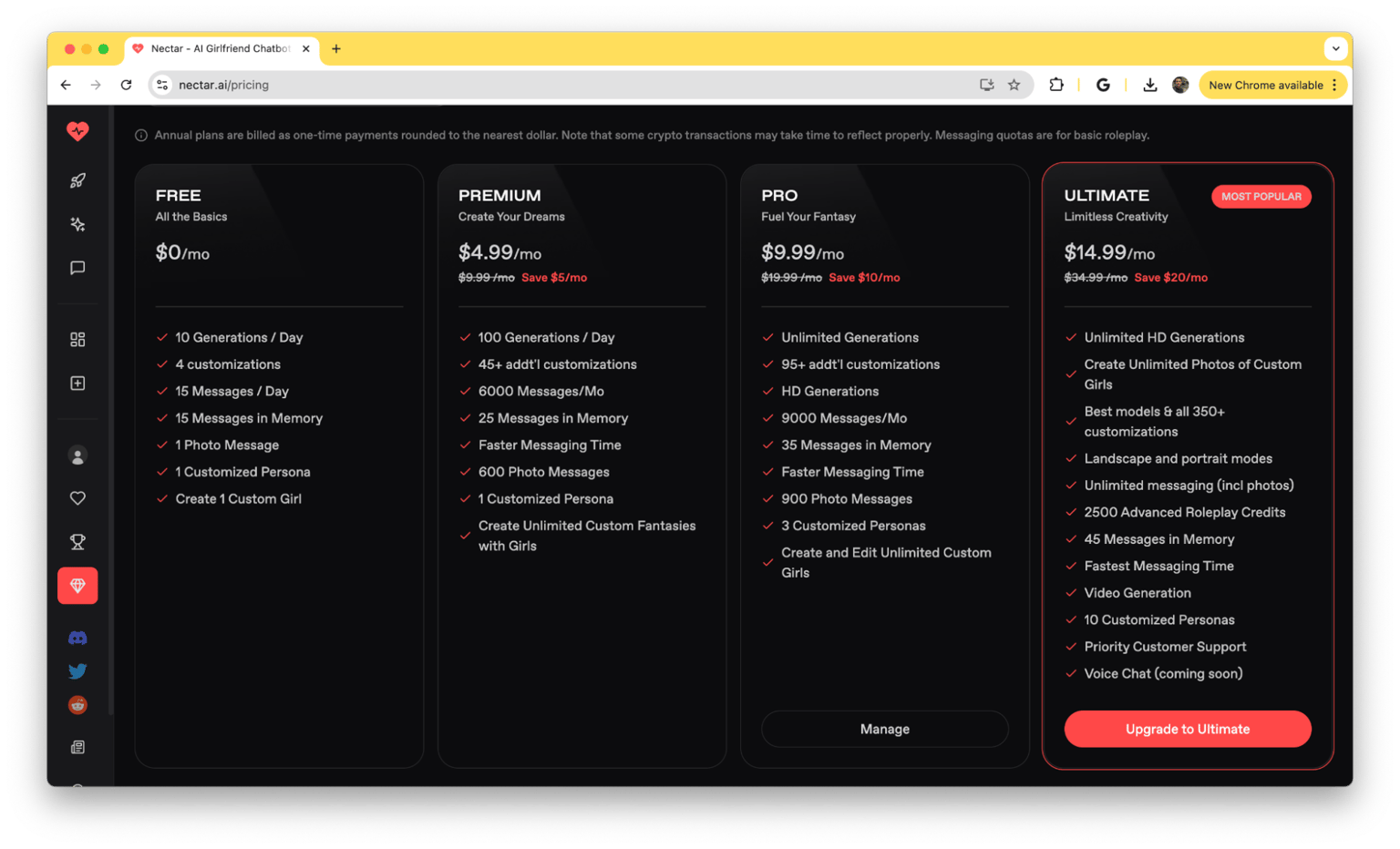1400x849 pixels.
Task: Open the Twitter bird icon
Action: point(77,671)
